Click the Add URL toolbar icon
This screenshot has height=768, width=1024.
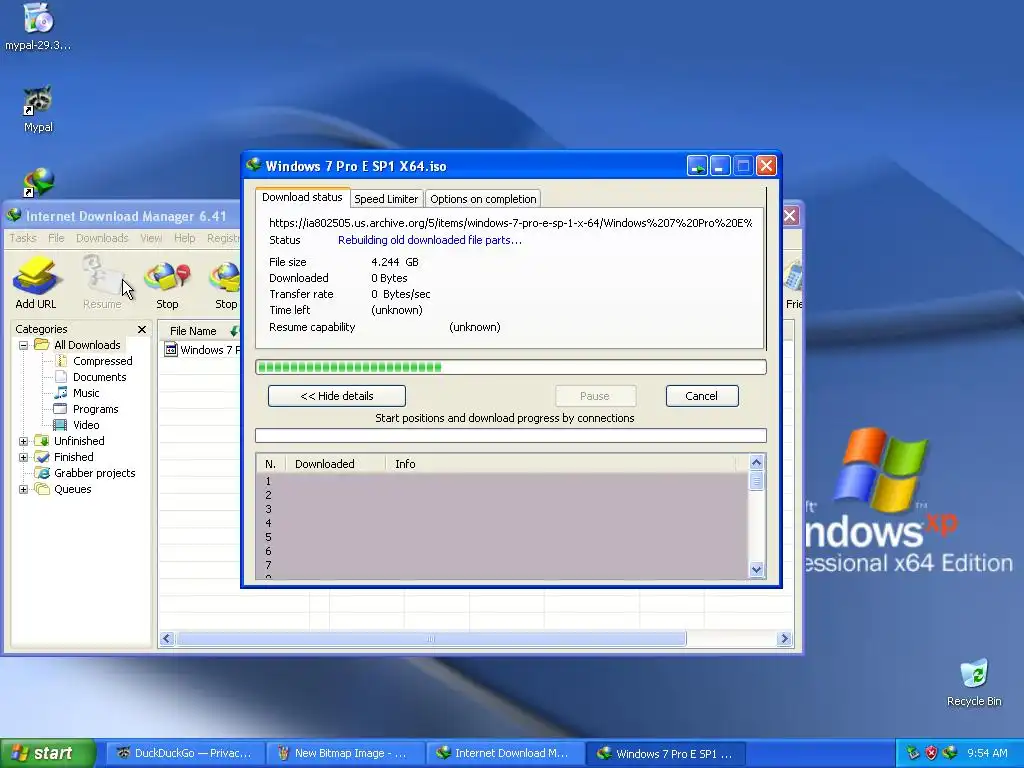click(36, 282)
